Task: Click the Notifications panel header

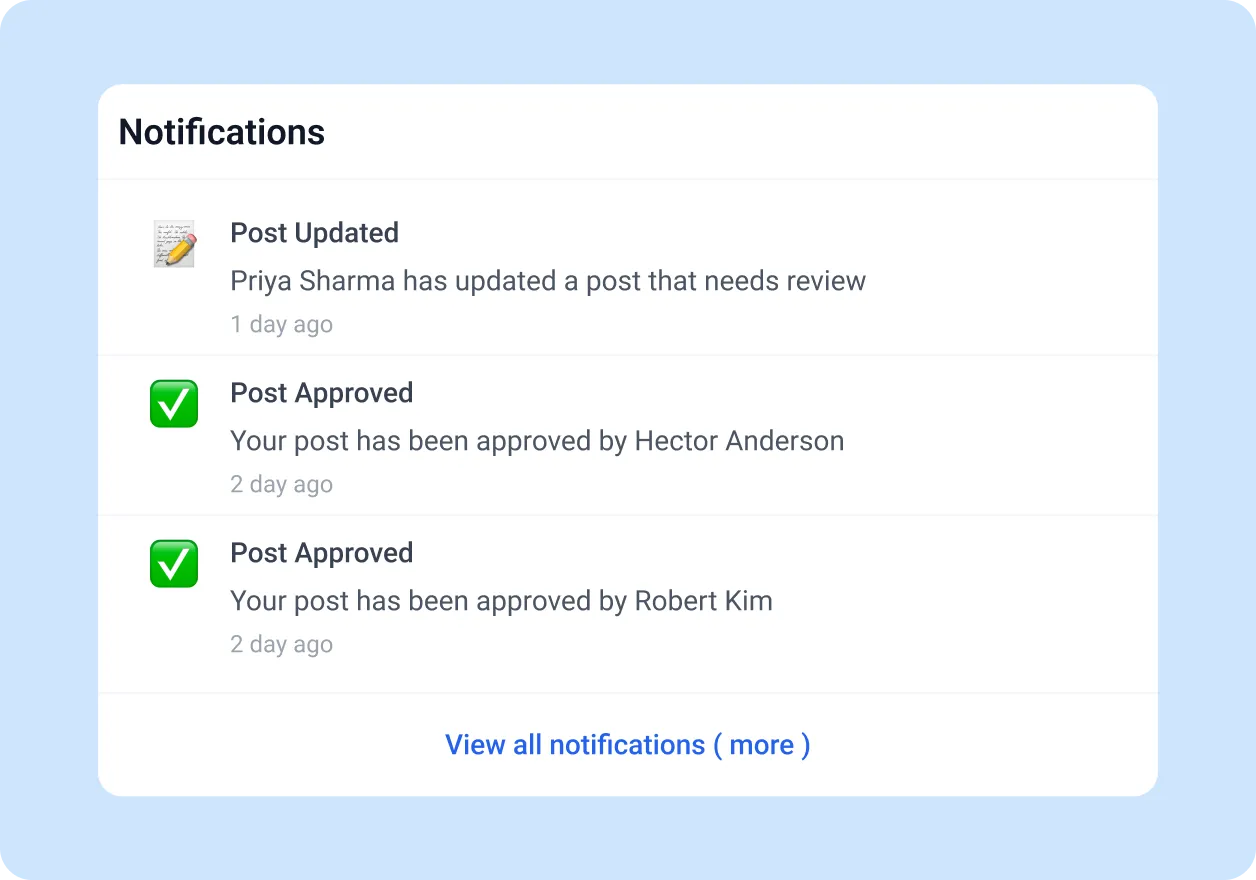Action: (x=221, y=131)
